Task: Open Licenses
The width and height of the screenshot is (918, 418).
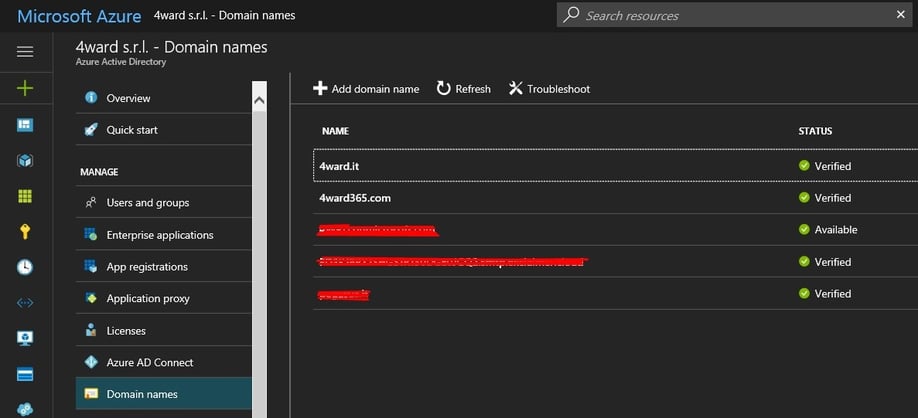Action: (164, 330)
